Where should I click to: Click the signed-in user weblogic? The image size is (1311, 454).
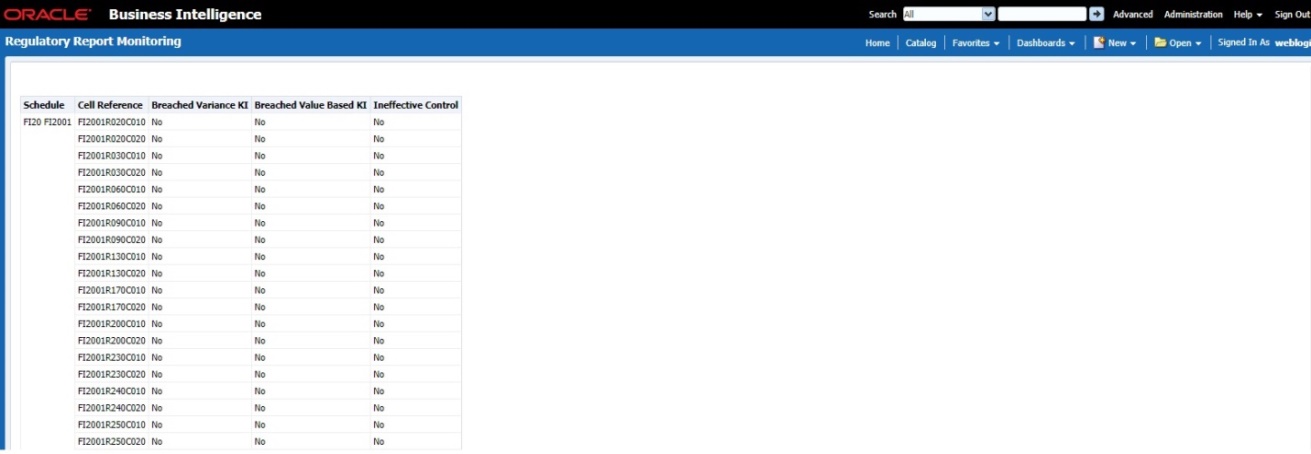coord(1292,43)
